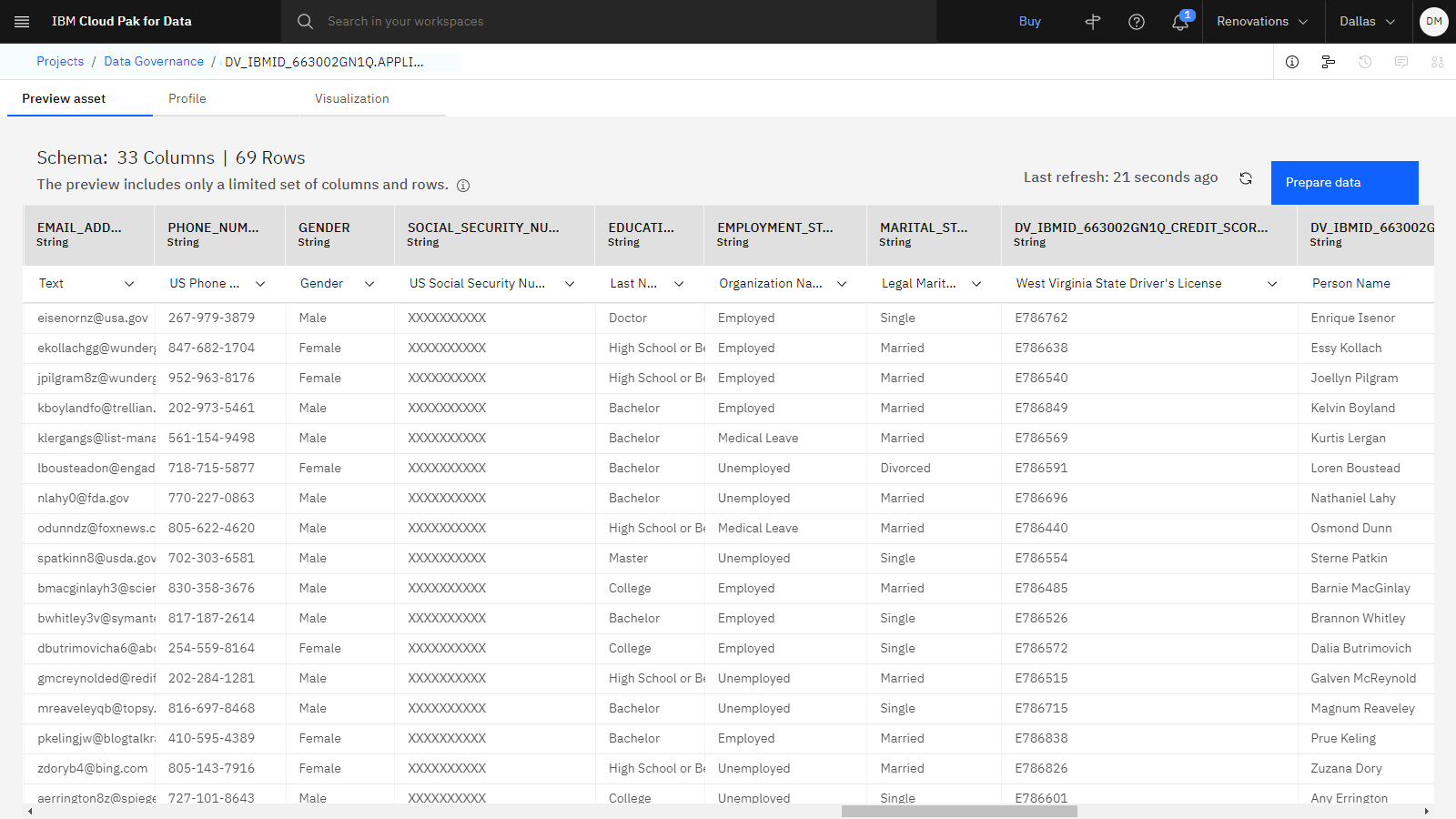
Task: Expand the Renovations account dropdown
Action: tap(1261, 21)
